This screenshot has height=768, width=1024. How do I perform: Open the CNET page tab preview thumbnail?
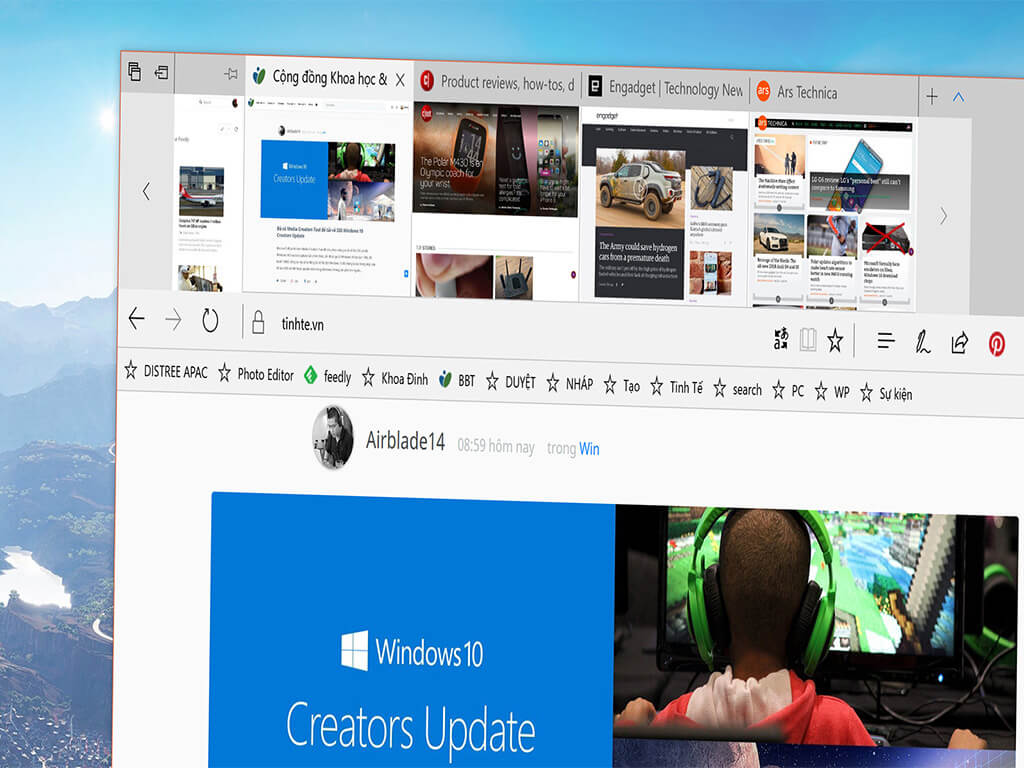click(x=496, y=200)
